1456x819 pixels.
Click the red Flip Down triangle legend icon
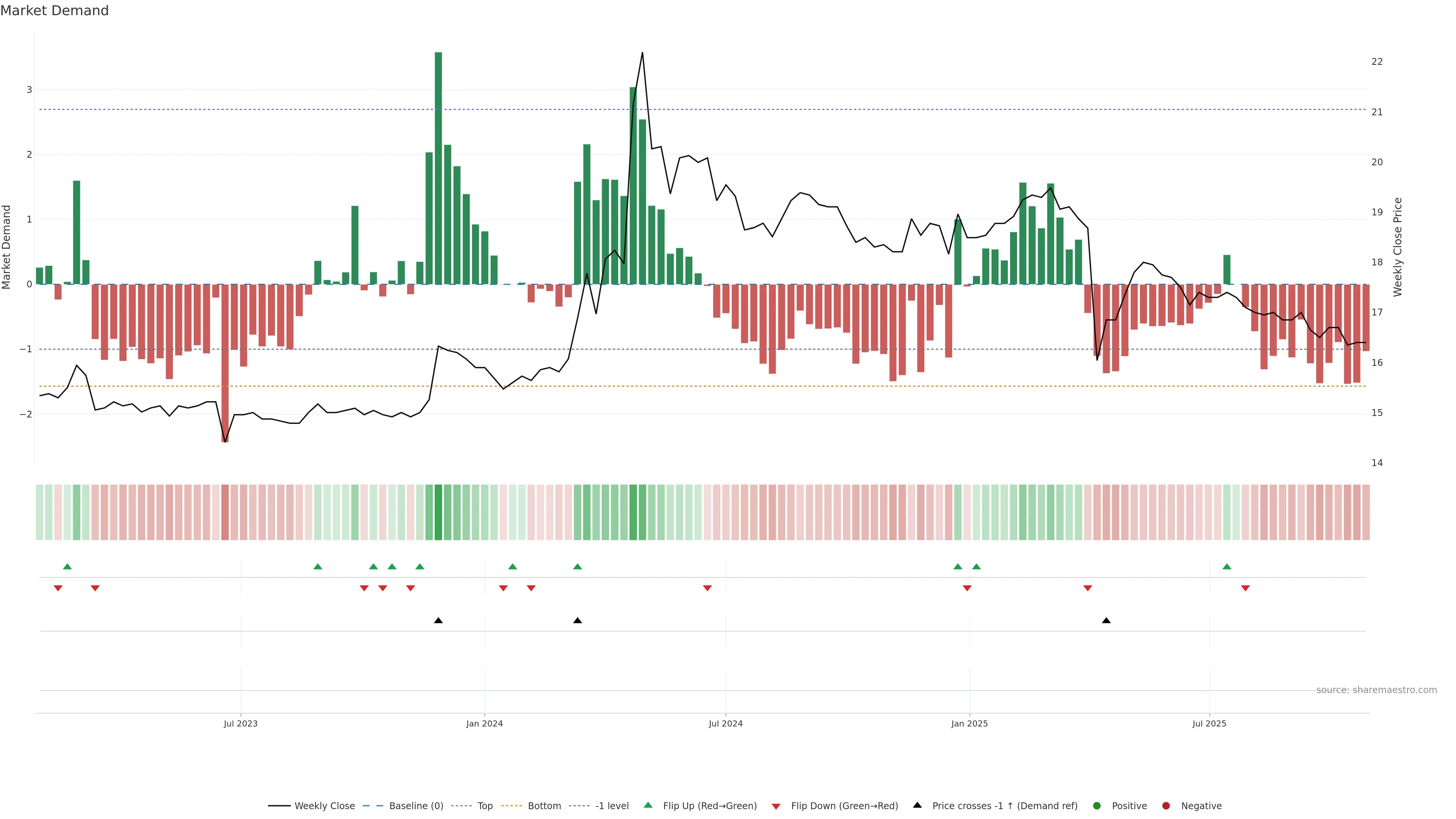click(776, 806)
